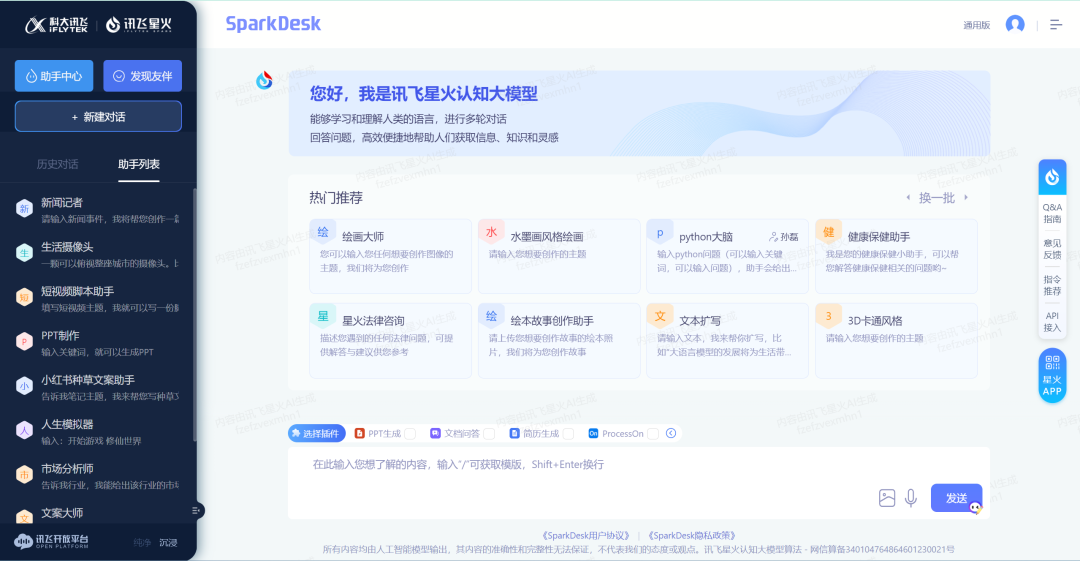
Task: Switch to 沉浸 display mode
Action: click(x=168, y=542)
